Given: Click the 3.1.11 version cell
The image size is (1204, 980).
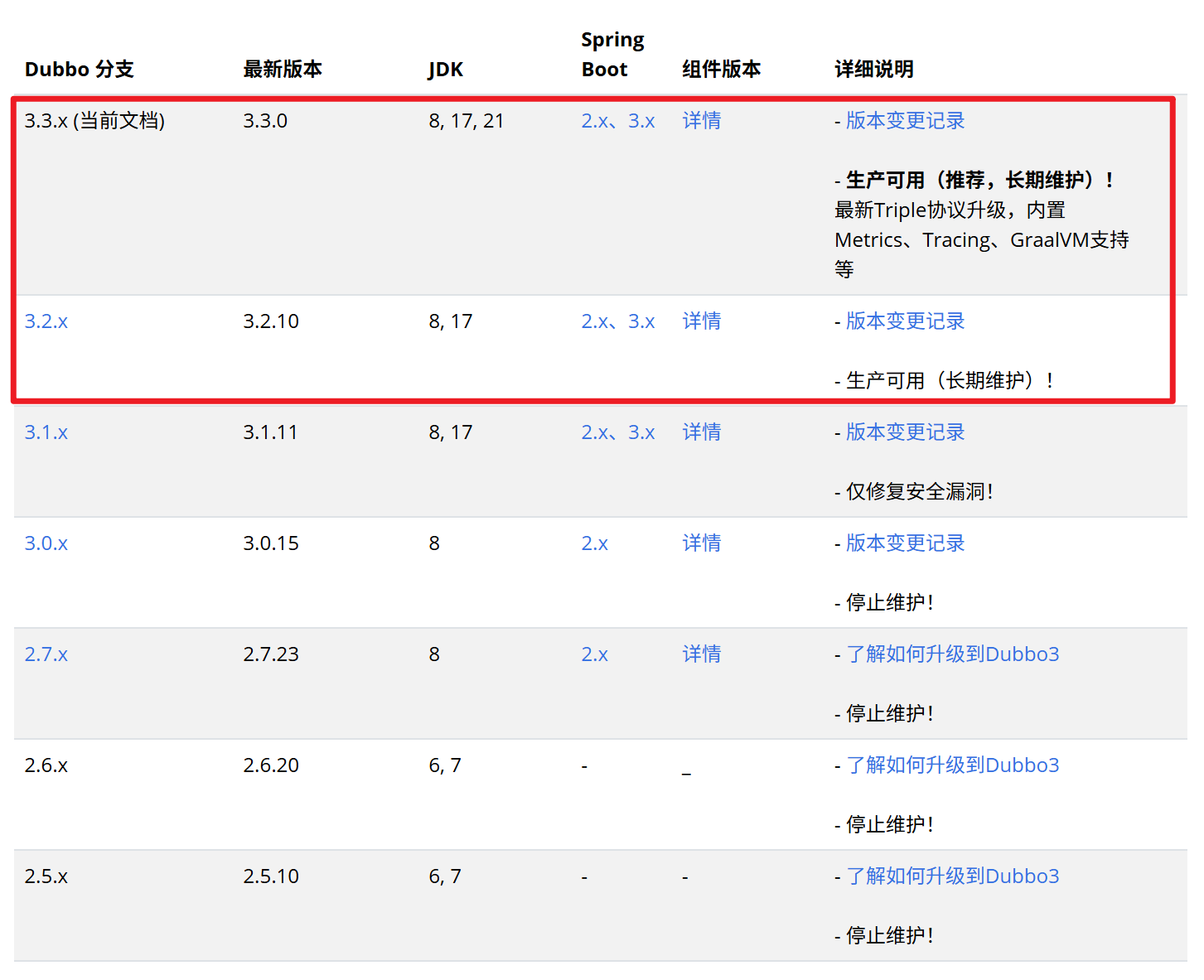Looking at the screenshot, I should pyautogui.click(x=270, y=432).
